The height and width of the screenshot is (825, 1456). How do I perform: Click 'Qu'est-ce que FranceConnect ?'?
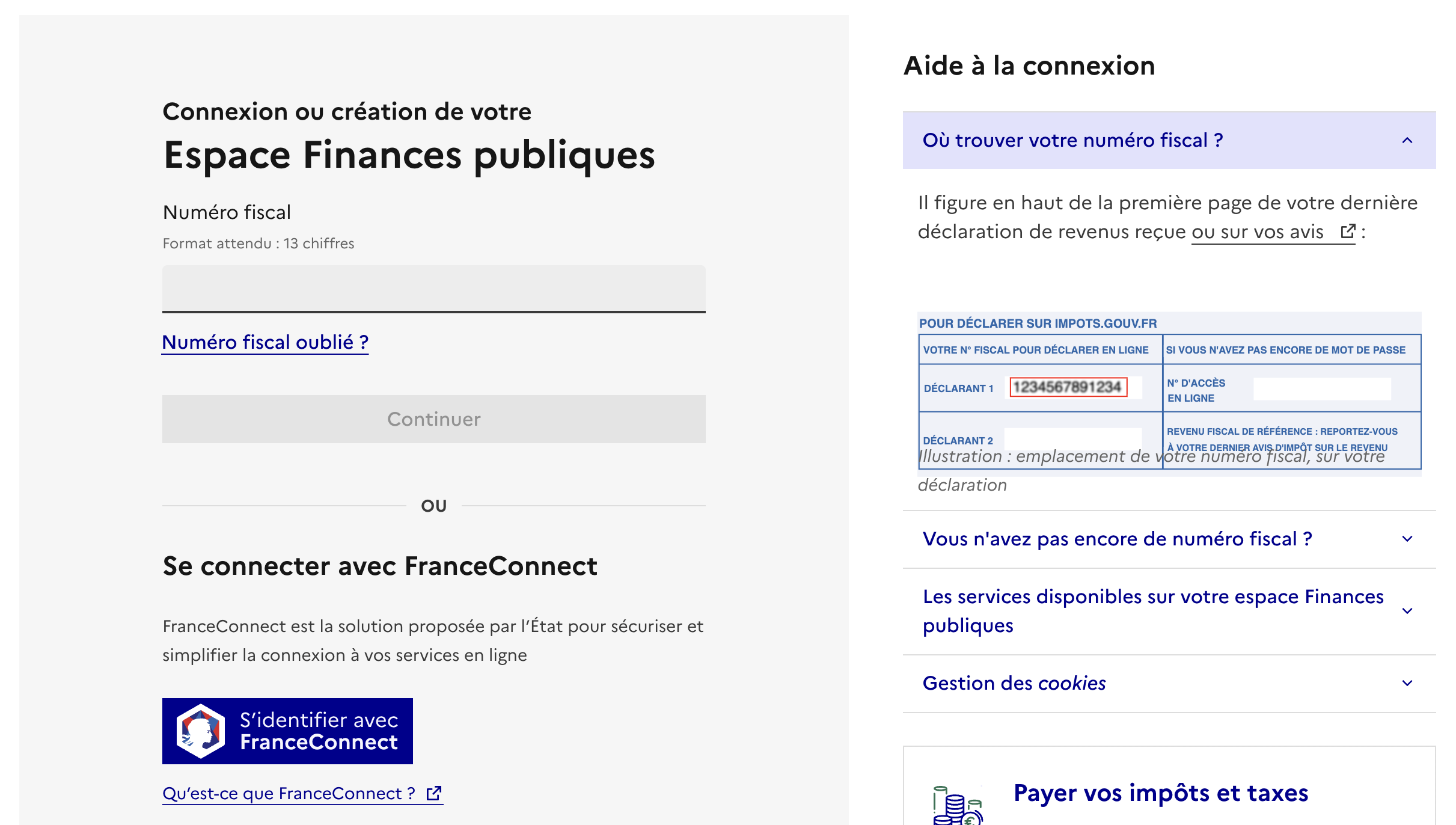(x=289, y=793)
